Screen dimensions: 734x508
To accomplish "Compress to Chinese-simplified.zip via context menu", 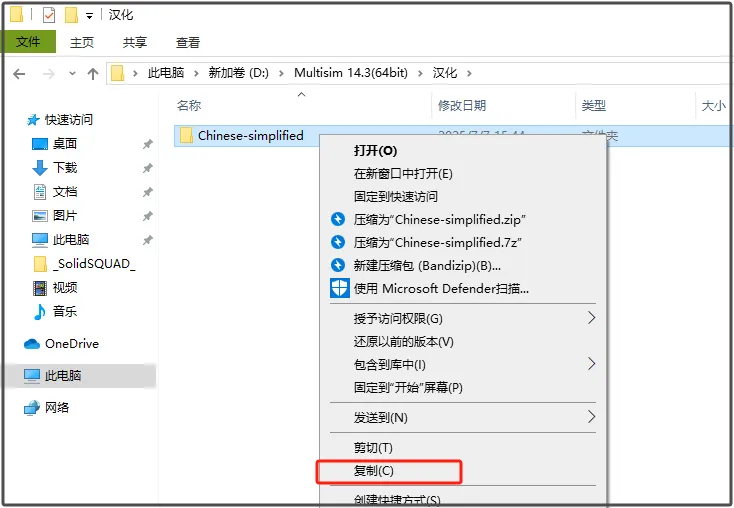I will (440, 220).
